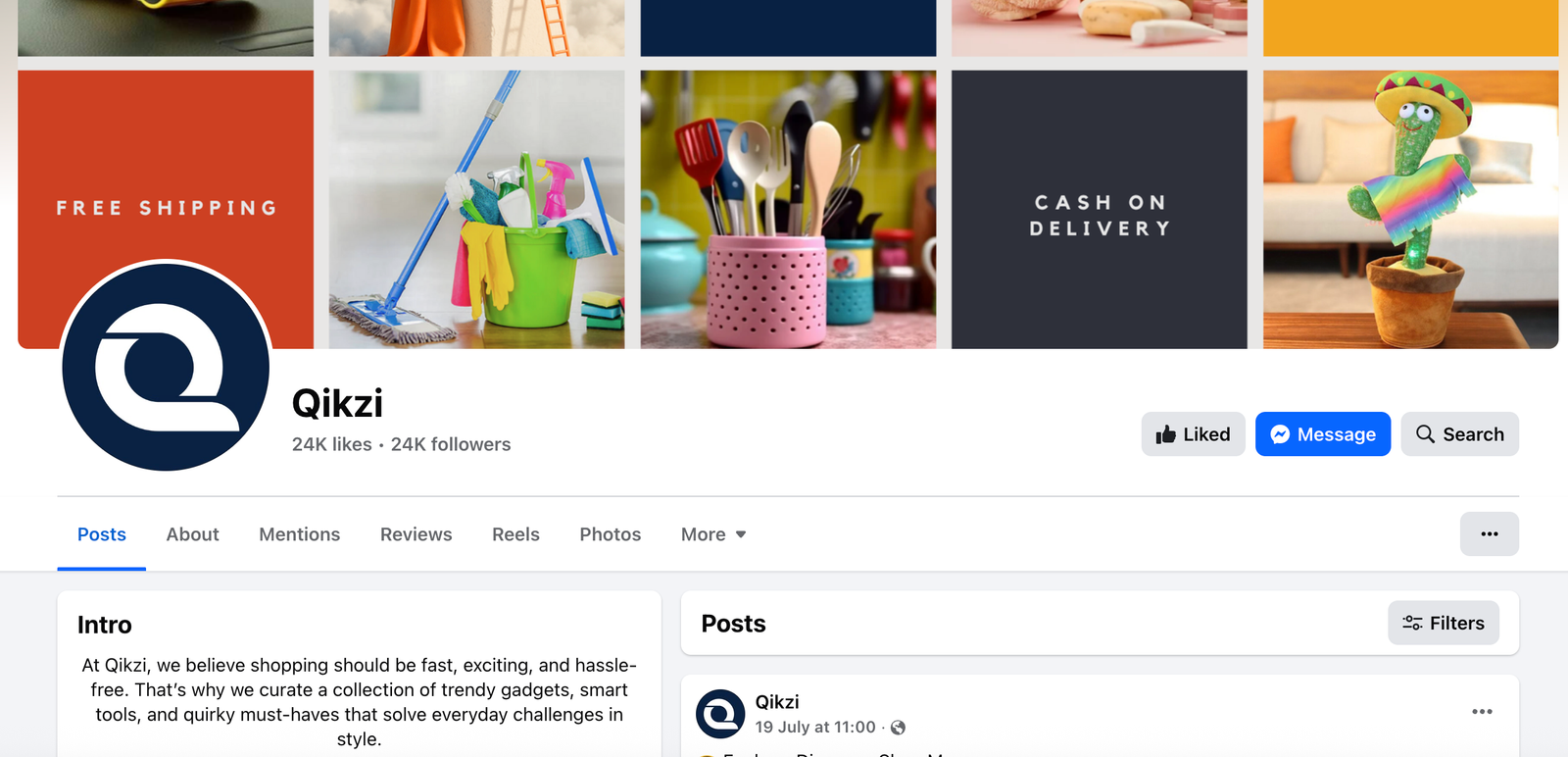Screen dimensions: 1568x757
Task: Expand the More tab dropdown
Action: [713, 534]
